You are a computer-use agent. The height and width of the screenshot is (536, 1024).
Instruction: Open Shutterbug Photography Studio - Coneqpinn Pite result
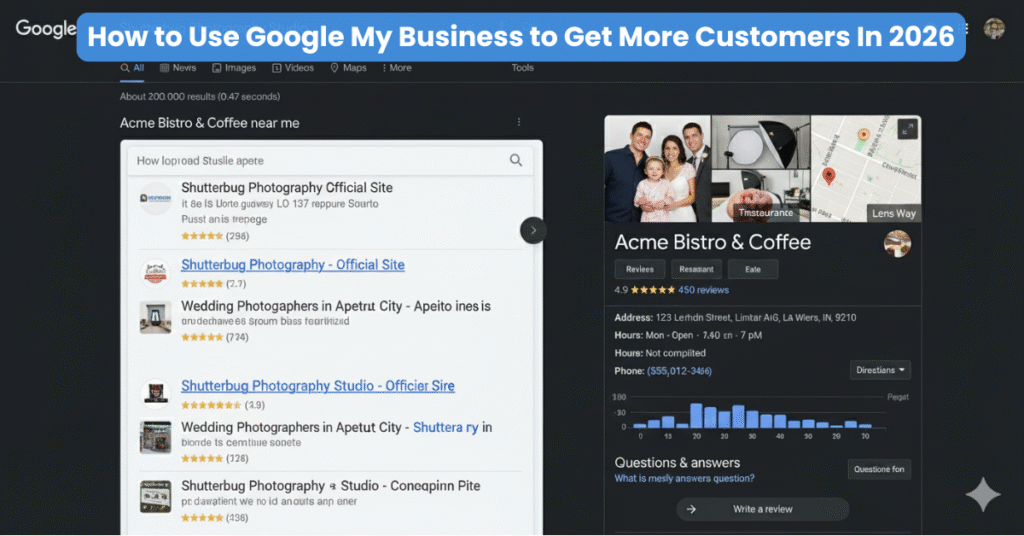[330, 486]
